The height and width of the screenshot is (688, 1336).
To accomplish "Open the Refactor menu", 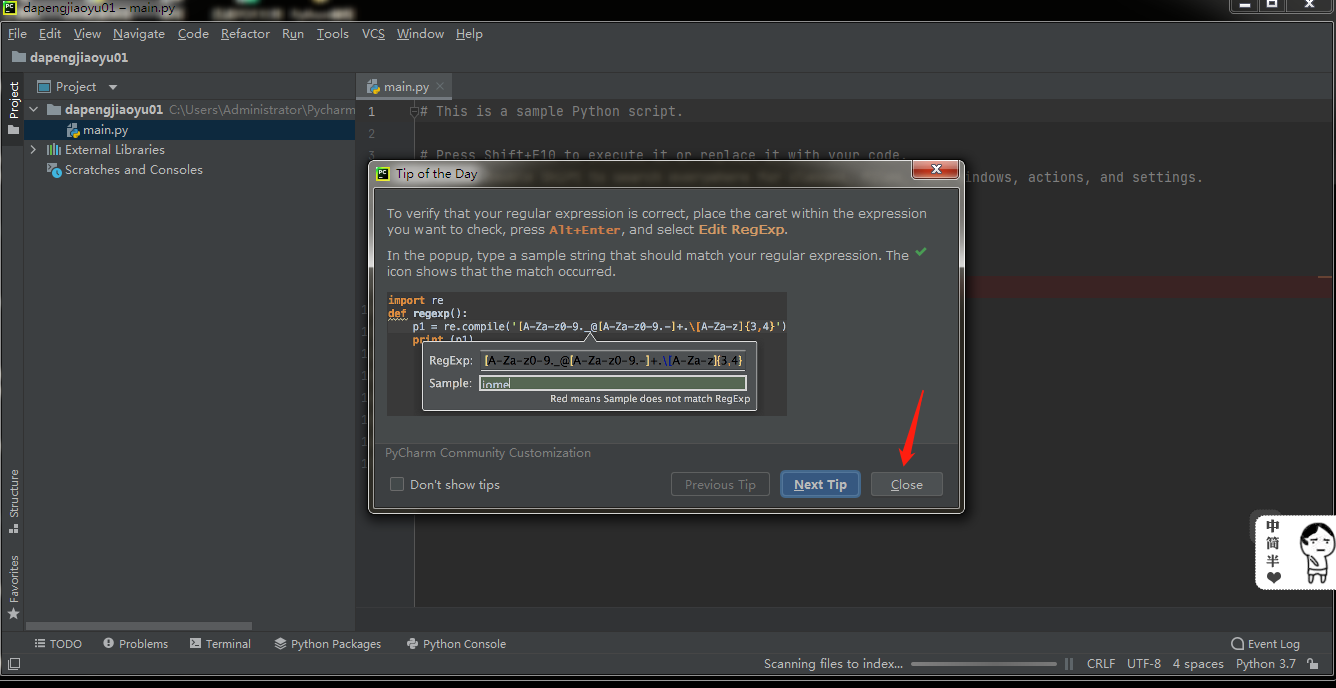I will point(245,33).
